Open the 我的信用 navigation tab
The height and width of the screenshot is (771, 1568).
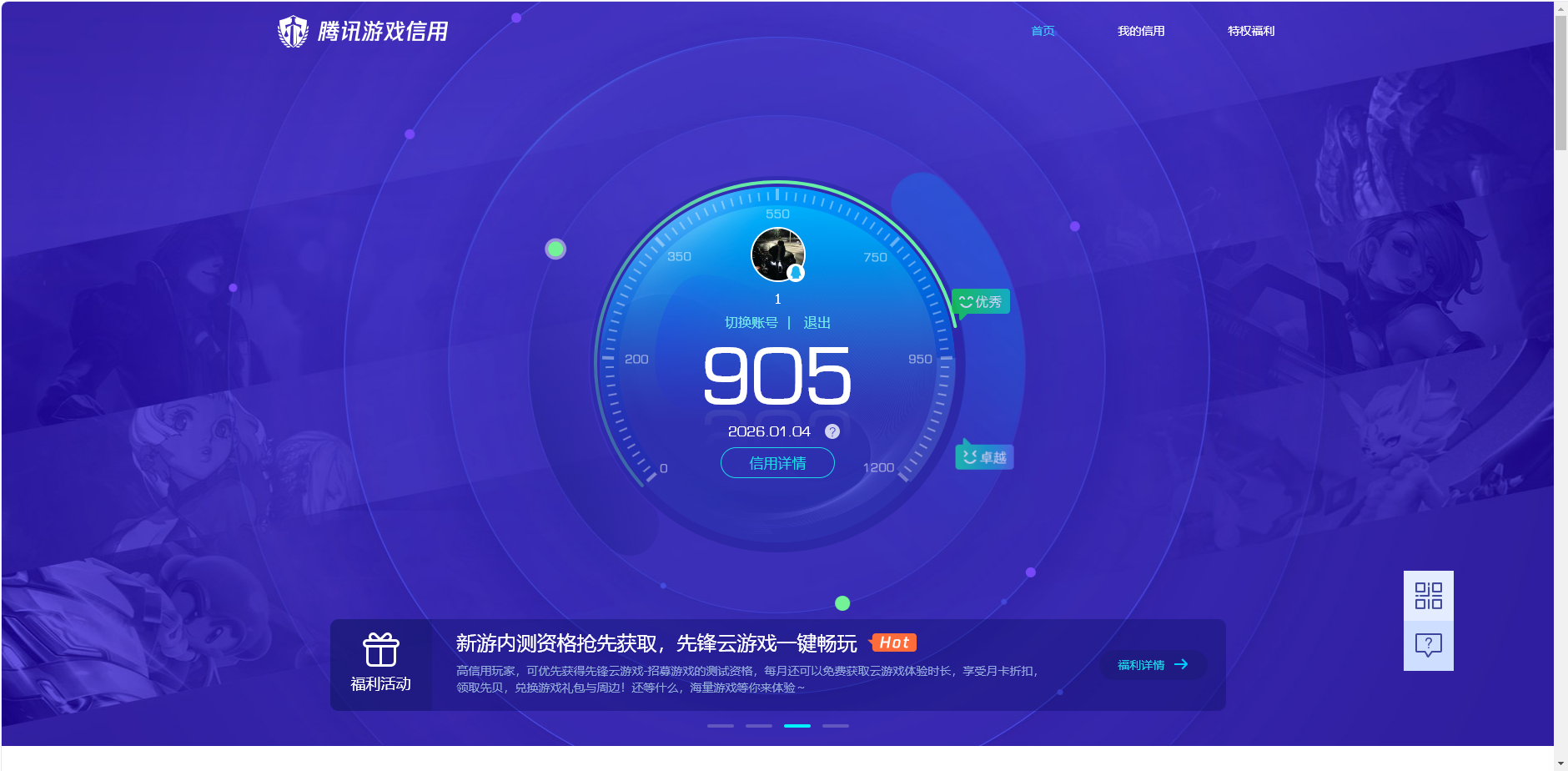pos(1141,31)
